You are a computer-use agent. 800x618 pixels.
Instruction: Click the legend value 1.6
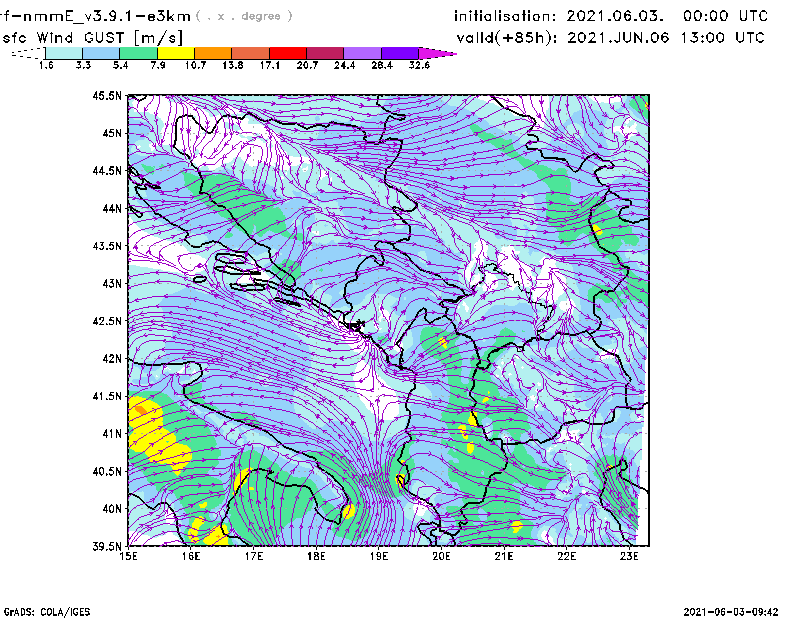(x=46, y=65)
